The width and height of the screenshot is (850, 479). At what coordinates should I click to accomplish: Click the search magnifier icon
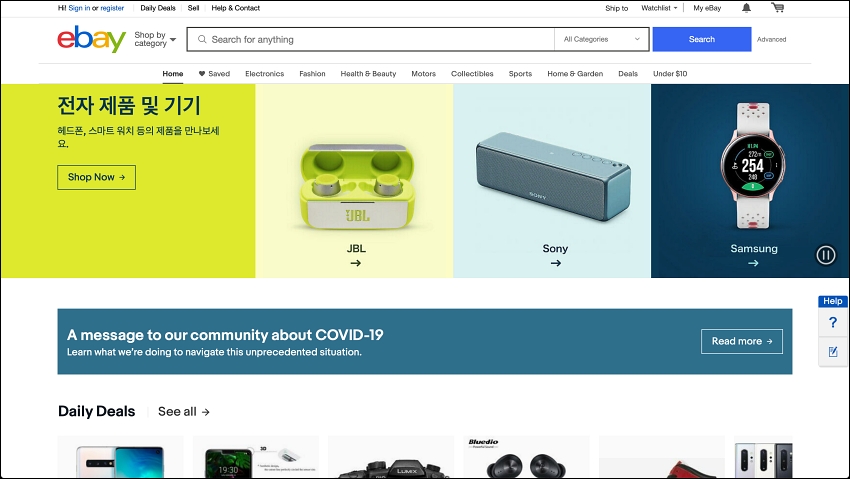point(202,39)
